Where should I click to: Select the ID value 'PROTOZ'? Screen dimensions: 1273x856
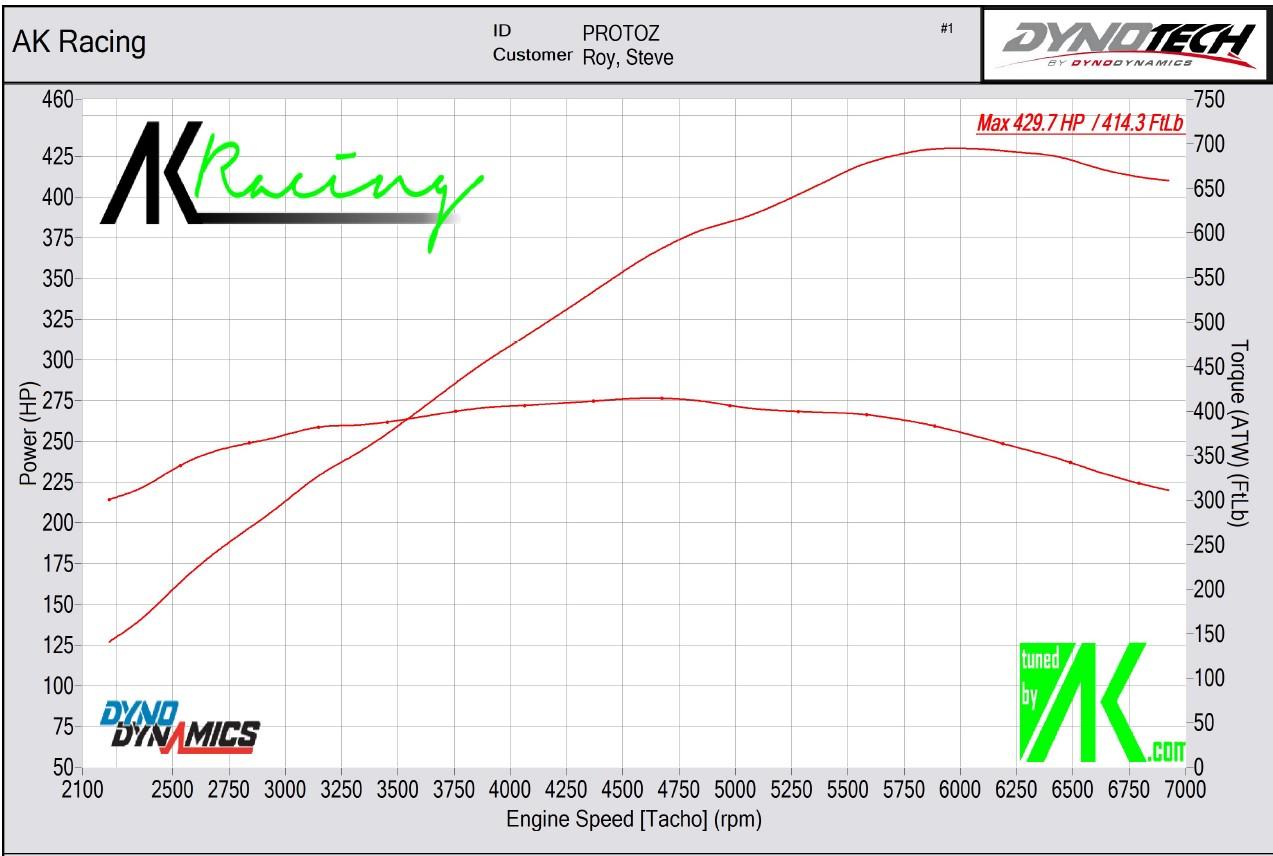621,35
